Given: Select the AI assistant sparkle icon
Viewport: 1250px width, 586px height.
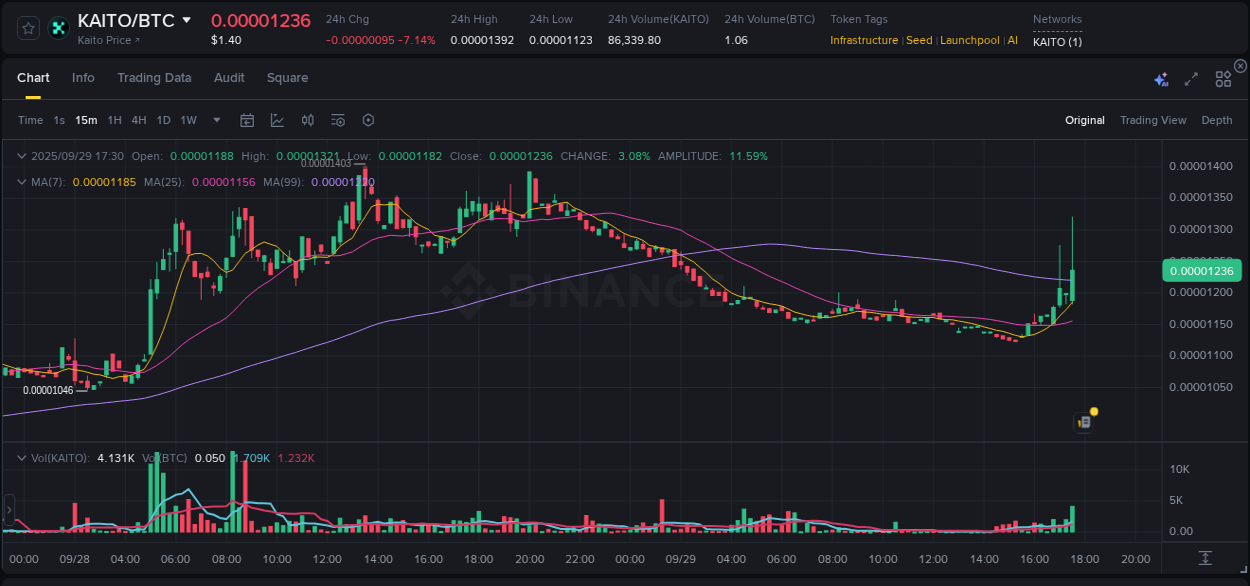Looking at the screenshot, I should (1160, 78).
